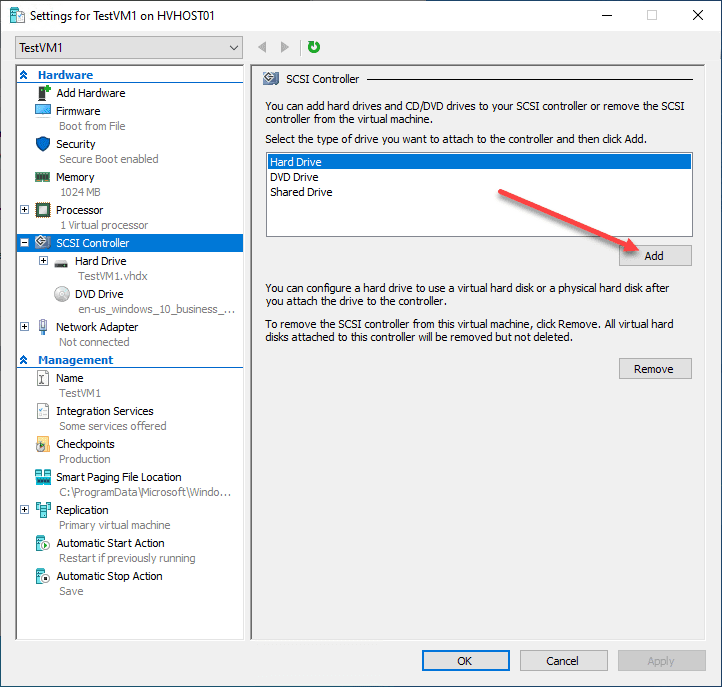Click '1 Virtual processor' text
The image size is (722, 687).
[104, 225]
